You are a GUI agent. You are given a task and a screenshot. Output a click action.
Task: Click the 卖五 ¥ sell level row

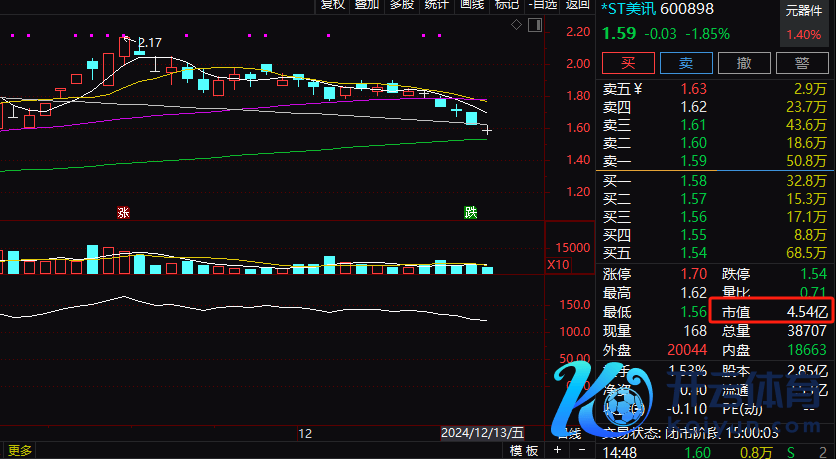point(716,89)
